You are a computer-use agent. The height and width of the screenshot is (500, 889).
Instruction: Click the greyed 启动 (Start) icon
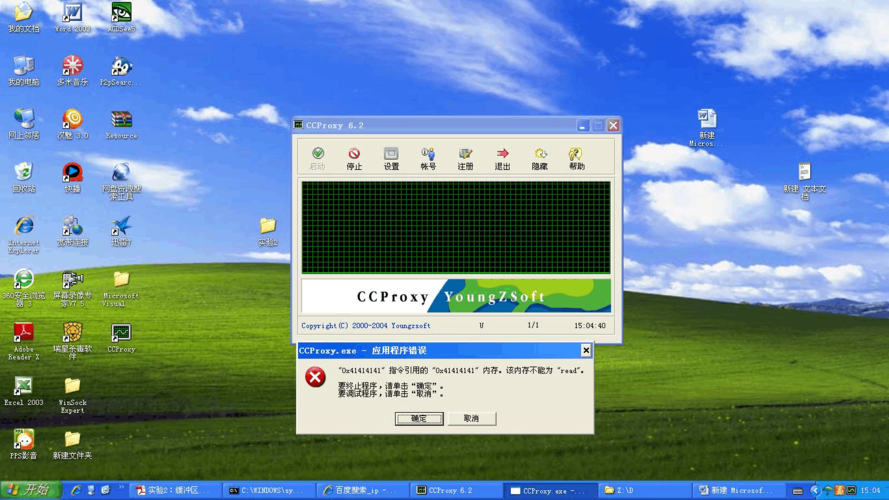317,158
